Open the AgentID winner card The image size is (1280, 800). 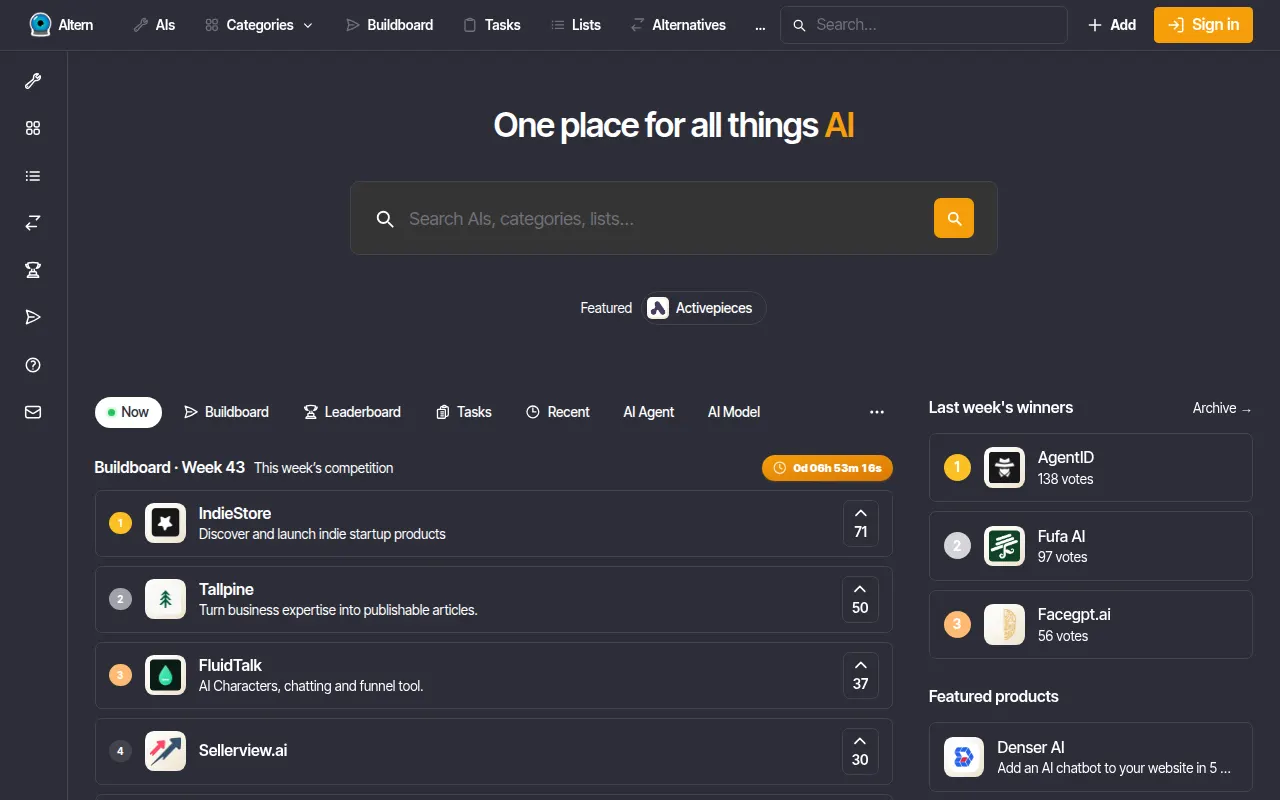[x=1090, y=467]
